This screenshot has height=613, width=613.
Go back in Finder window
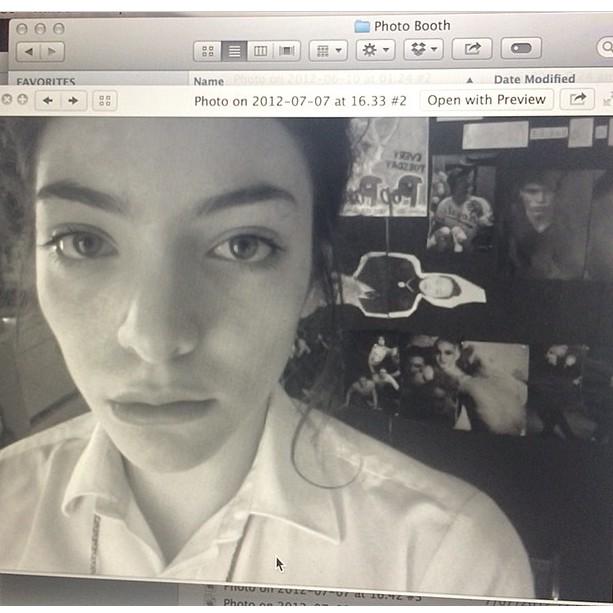tap(29, 52)
